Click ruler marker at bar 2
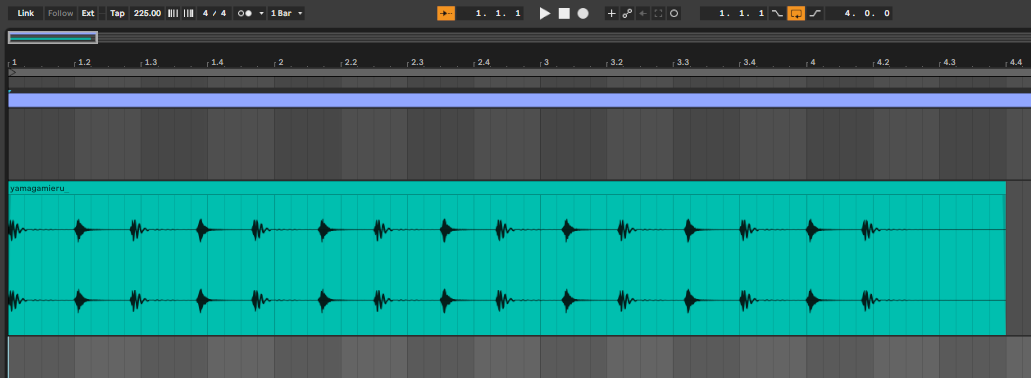Image resolution: width=1031 pixels, height=378 pixels. tap(281, 62)
